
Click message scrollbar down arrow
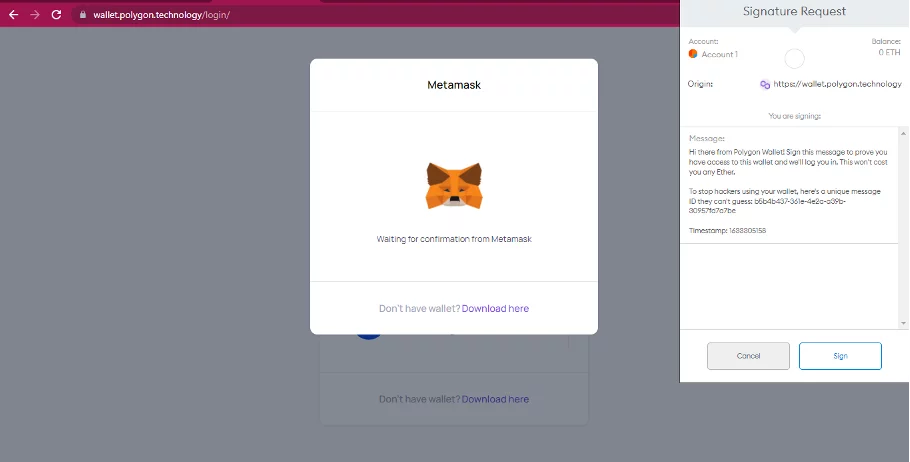pyautogui.click(x=903, y=323)
